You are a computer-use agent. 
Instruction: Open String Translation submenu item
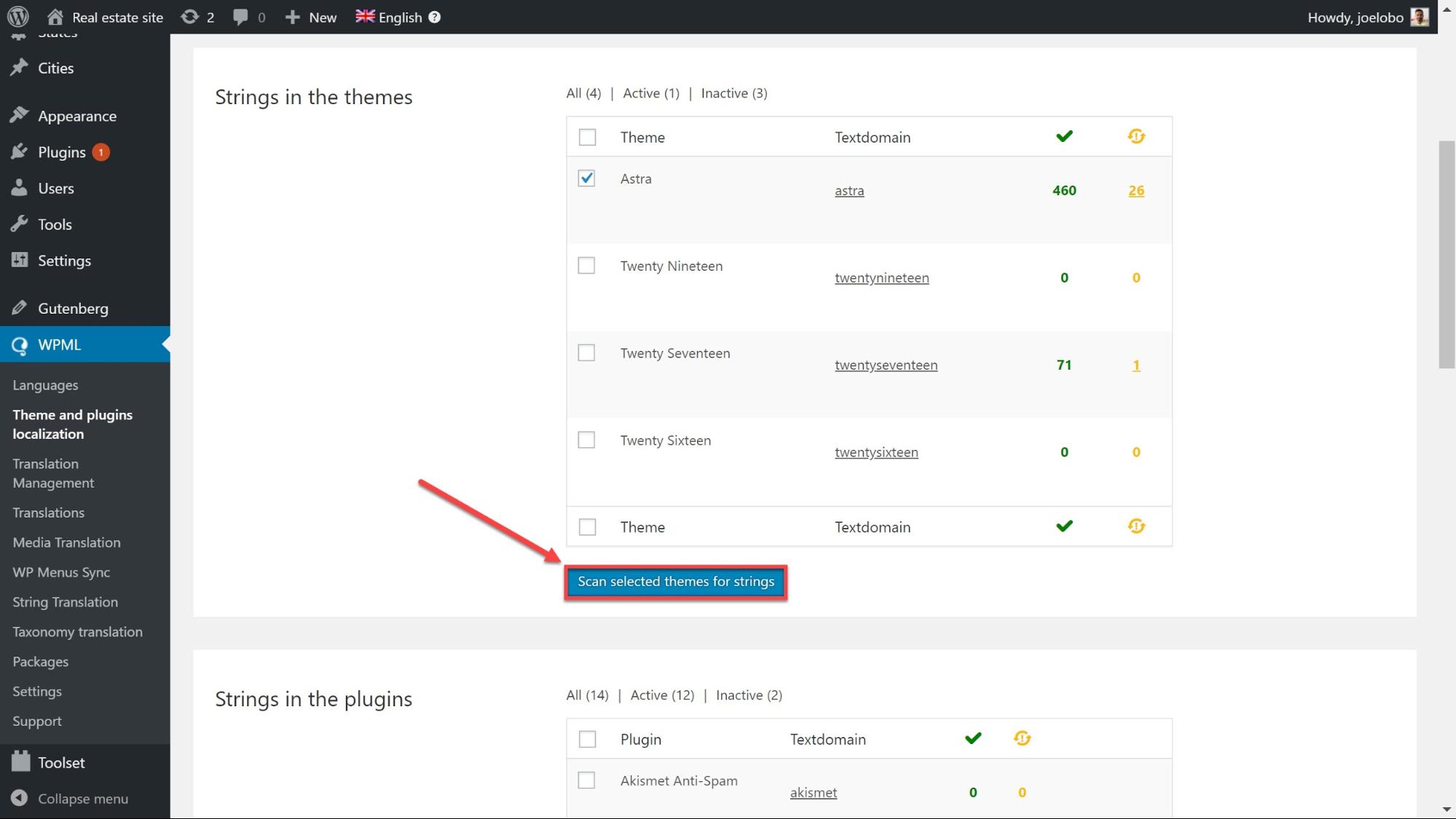(x=65, y=602)
